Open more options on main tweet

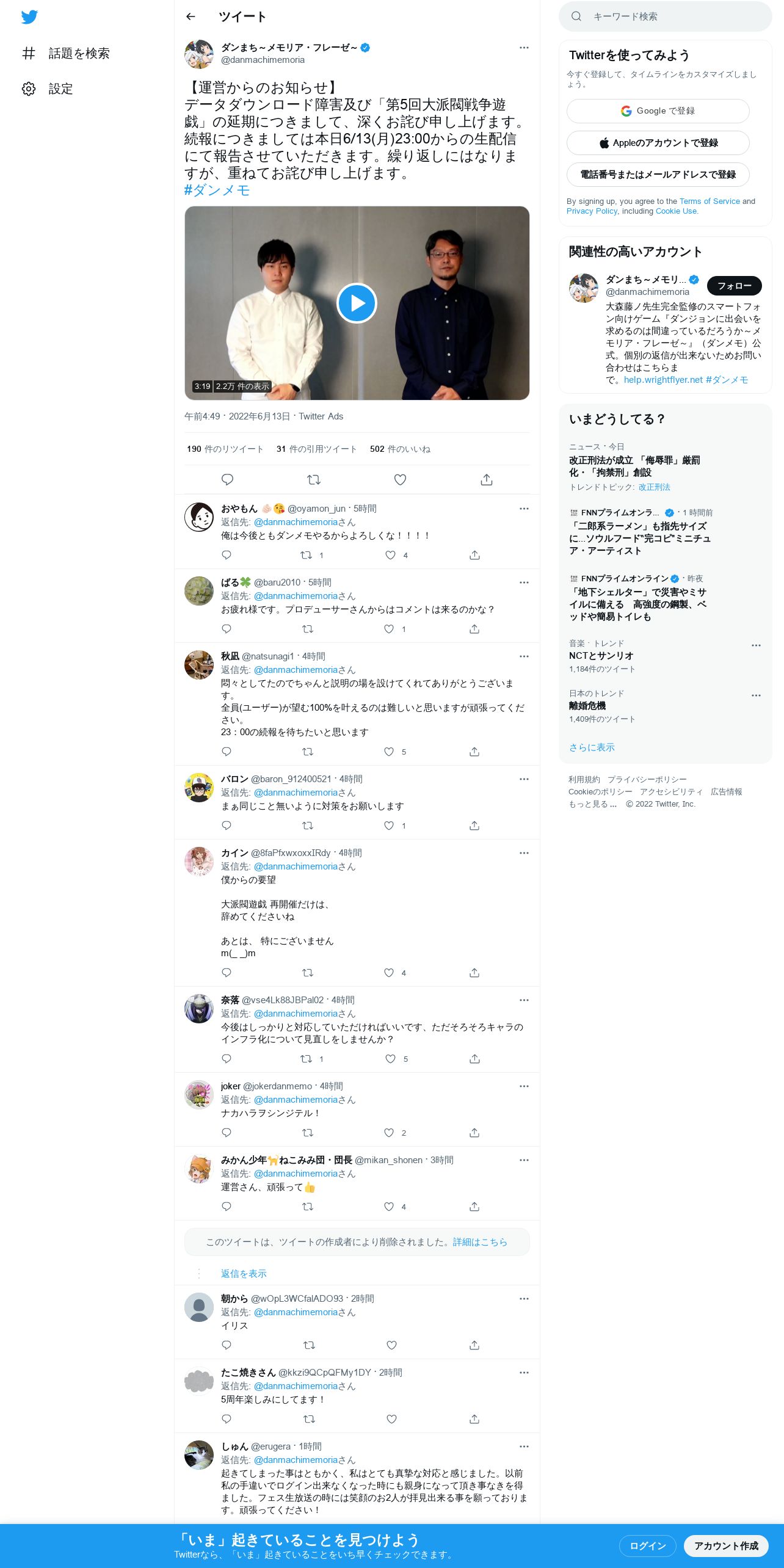[524, 48]
